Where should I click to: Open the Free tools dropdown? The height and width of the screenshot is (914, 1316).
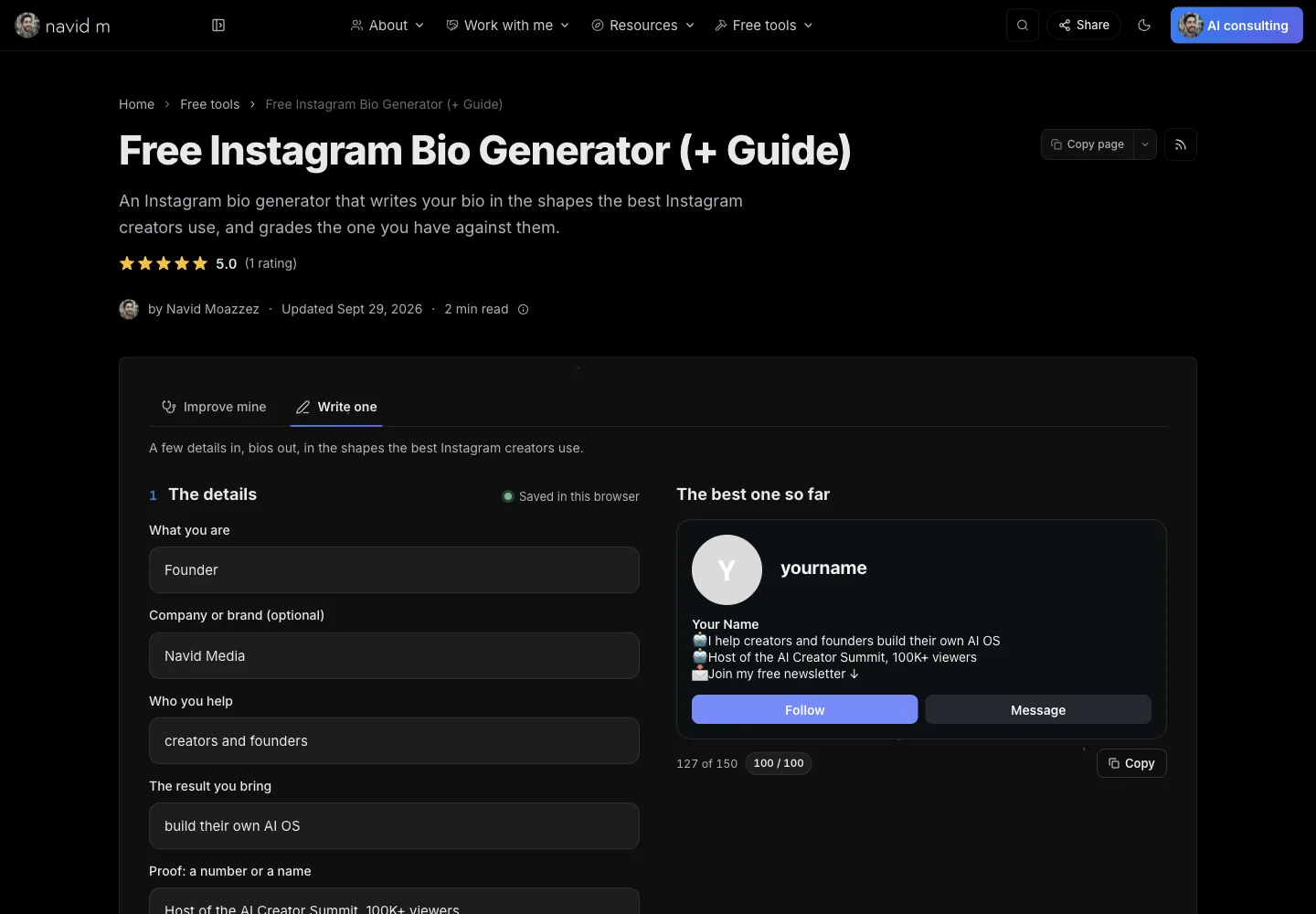click(763, 26)
